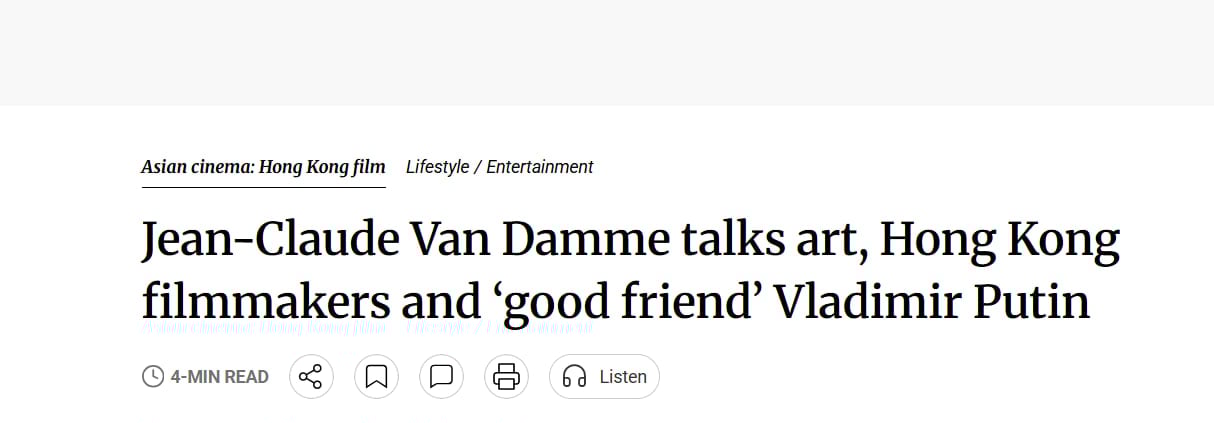Click the slash between Lifestyle and Entertainment

pos(478,167)
